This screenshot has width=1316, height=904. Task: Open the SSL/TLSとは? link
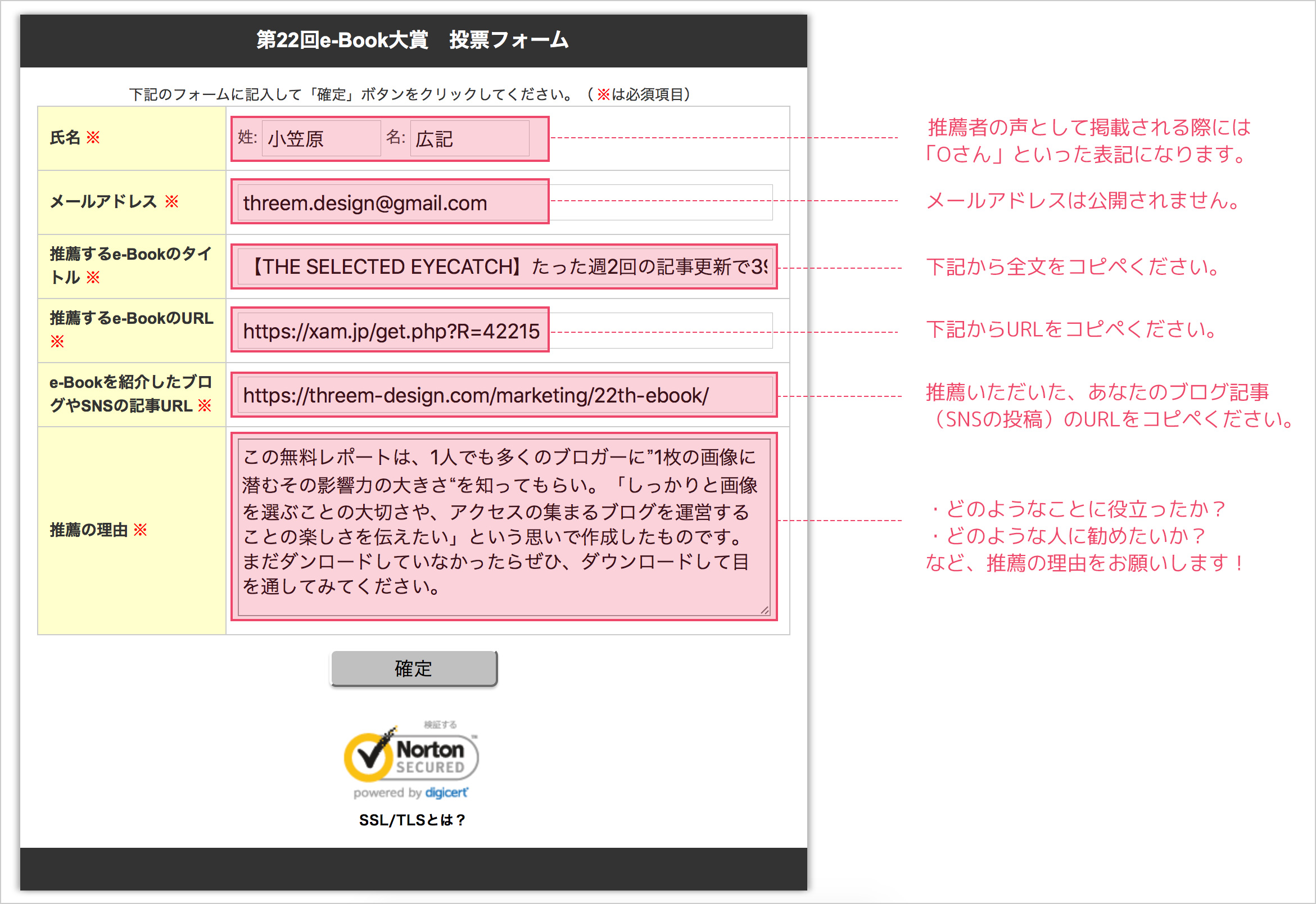tap(411, 820)
